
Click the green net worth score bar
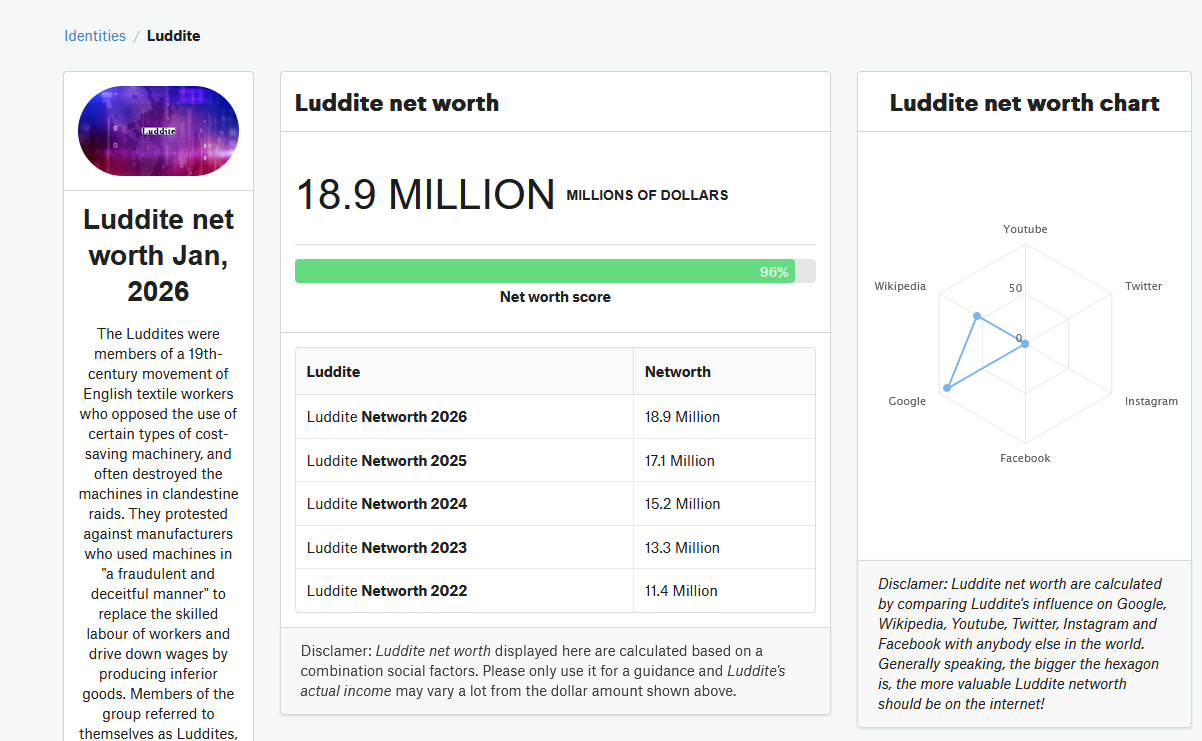coord(544,271)
